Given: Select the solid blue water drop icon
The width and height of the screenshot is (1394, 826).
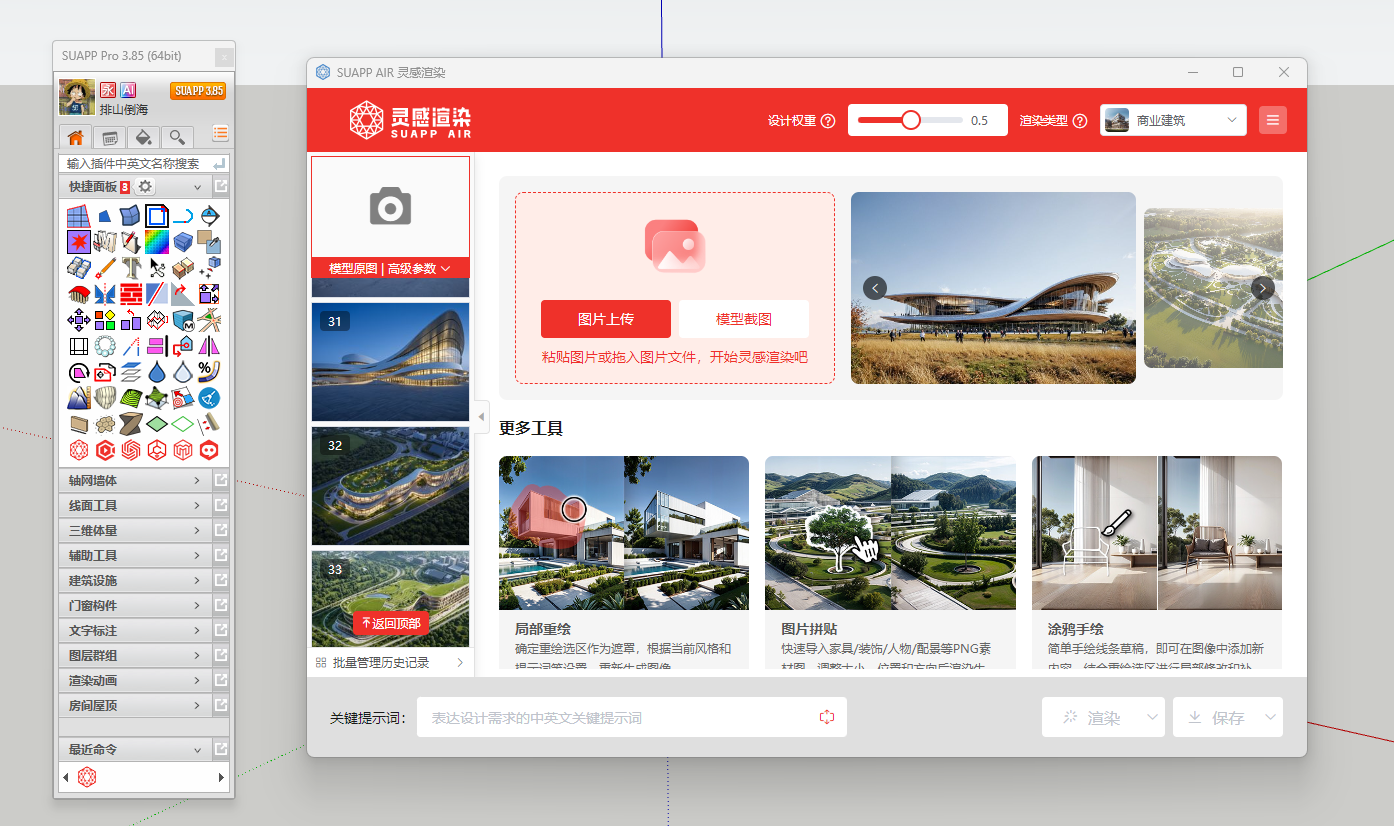Looking at the screenshot, I should (157, 373).
